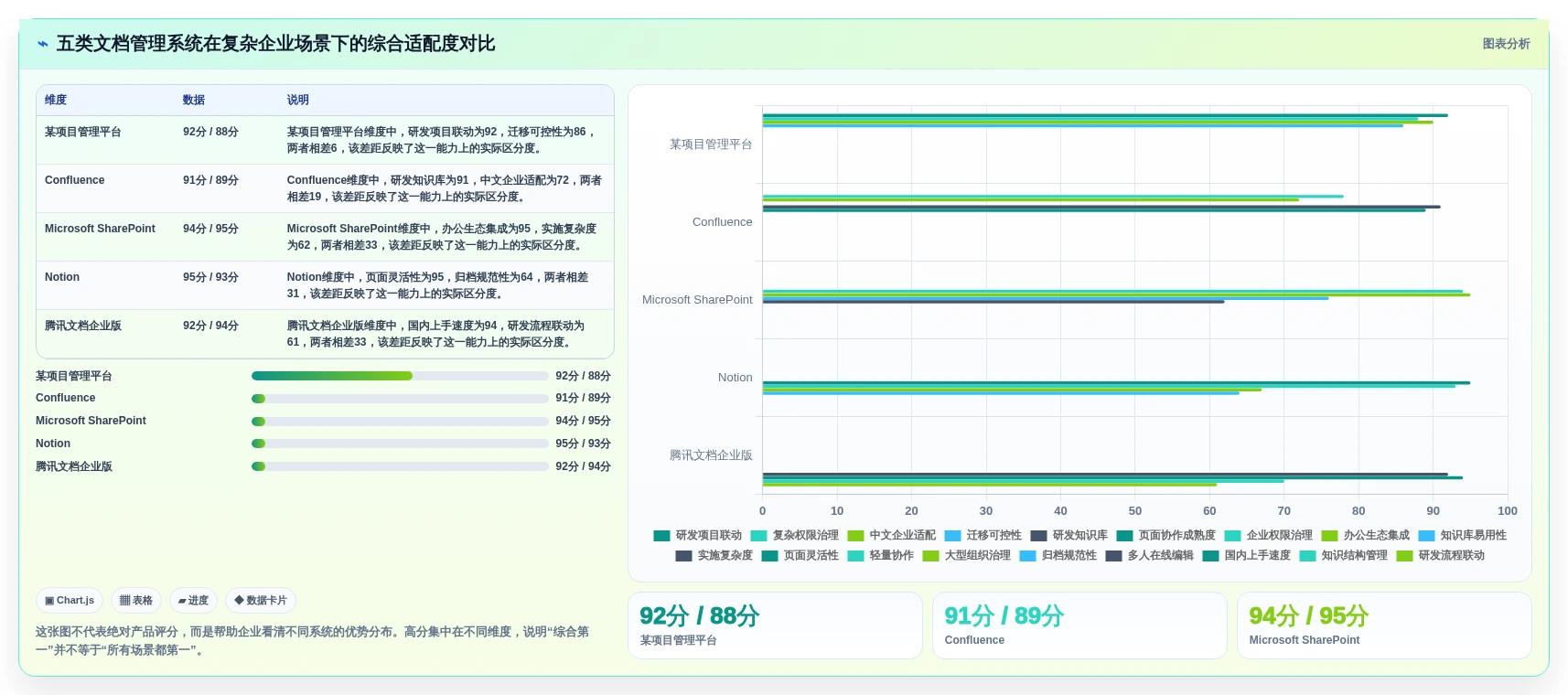Toggle 中文企业适配 legend entry
The height and width of the screenshot is (695, 1568).
(892, 536)
